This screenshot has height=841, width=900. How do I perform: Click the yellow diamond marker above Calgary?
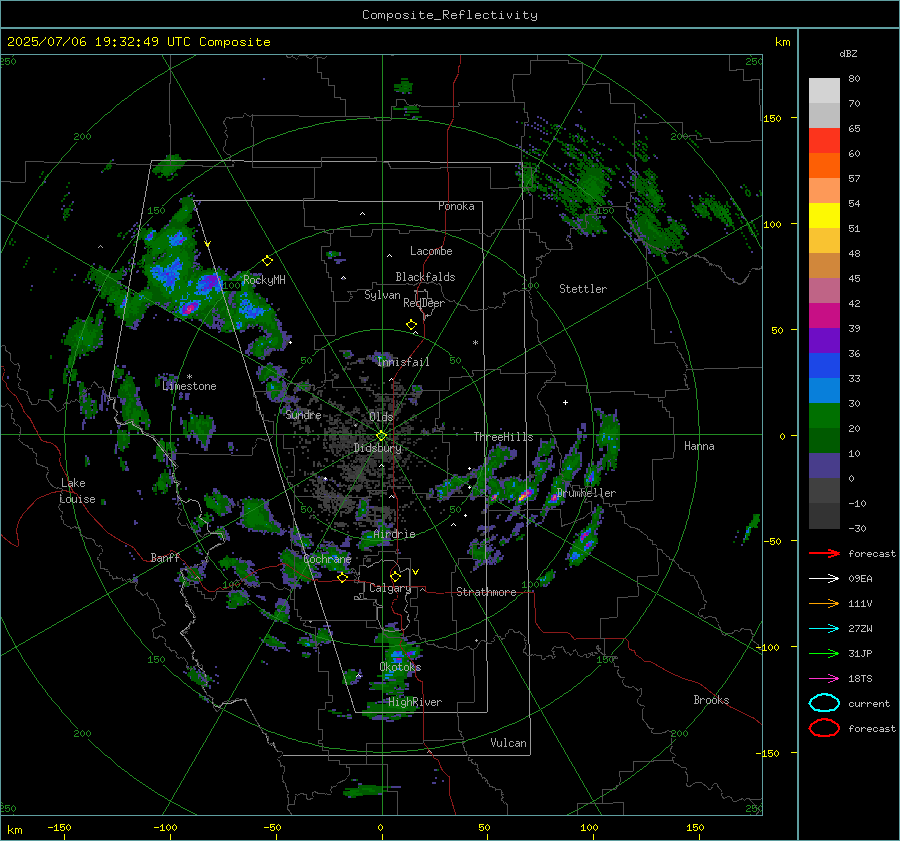coord(395,576)
